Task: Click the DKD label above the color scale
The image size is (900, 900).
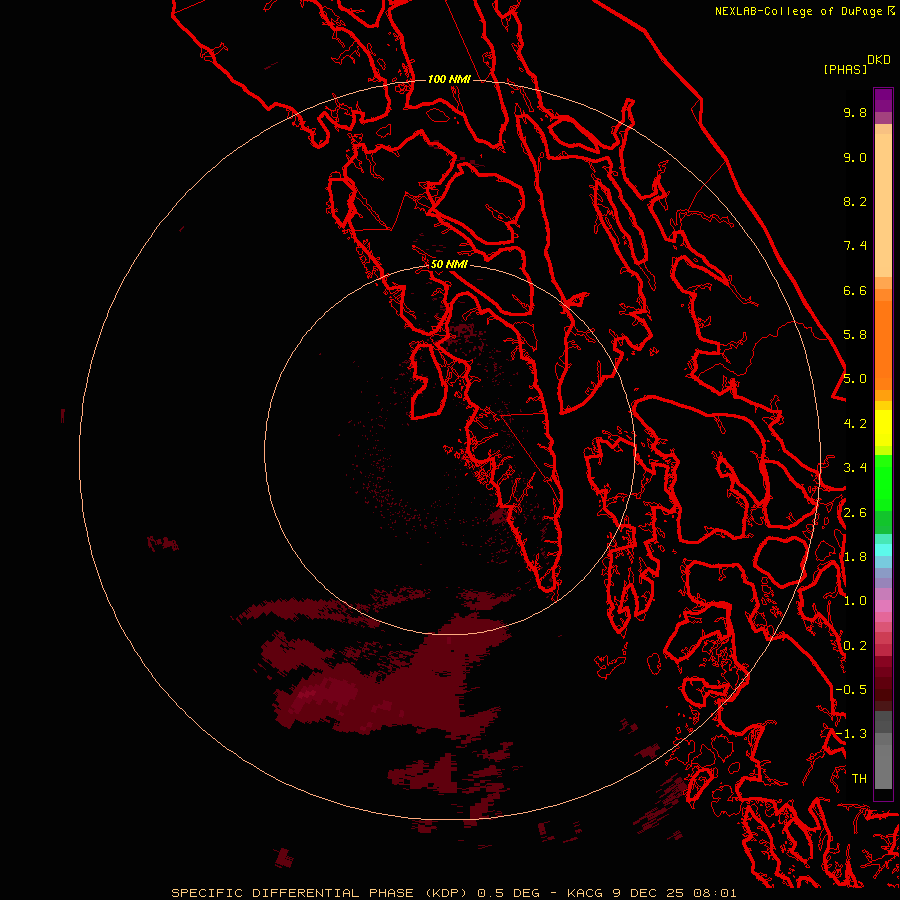Action: click(878, 60)
